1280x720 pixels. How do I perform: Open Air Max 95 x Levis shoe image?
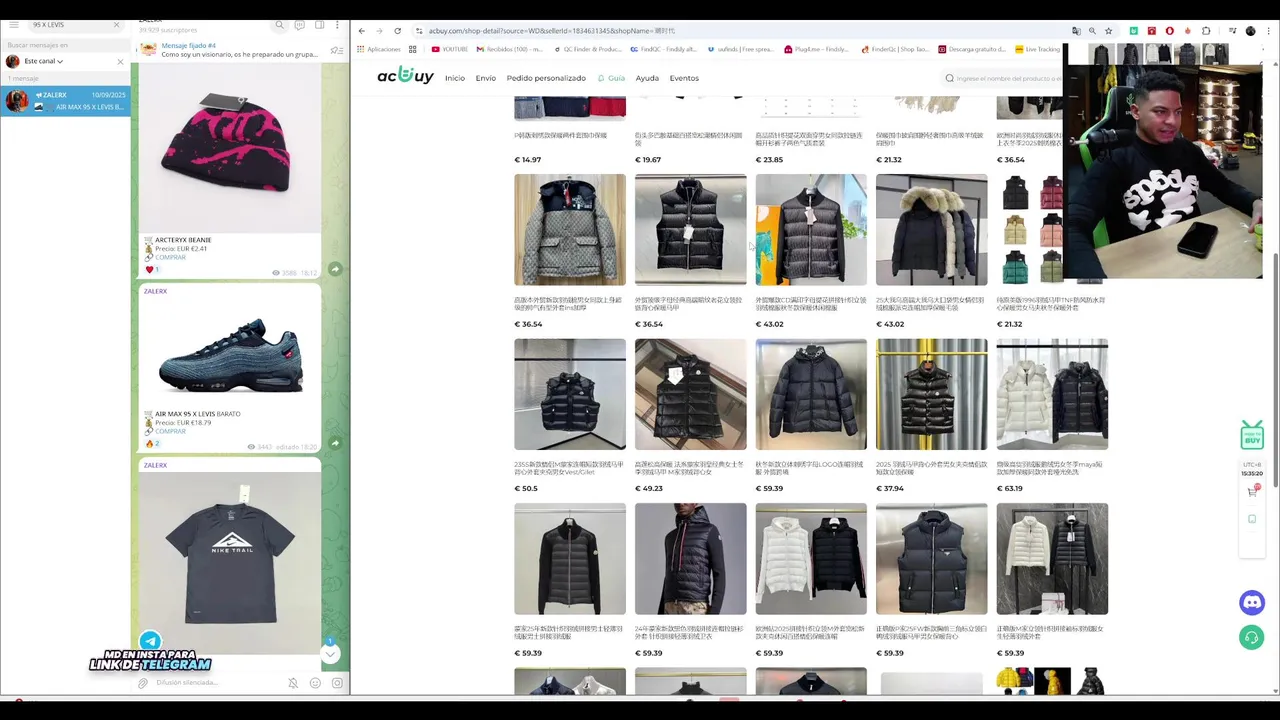230,353
